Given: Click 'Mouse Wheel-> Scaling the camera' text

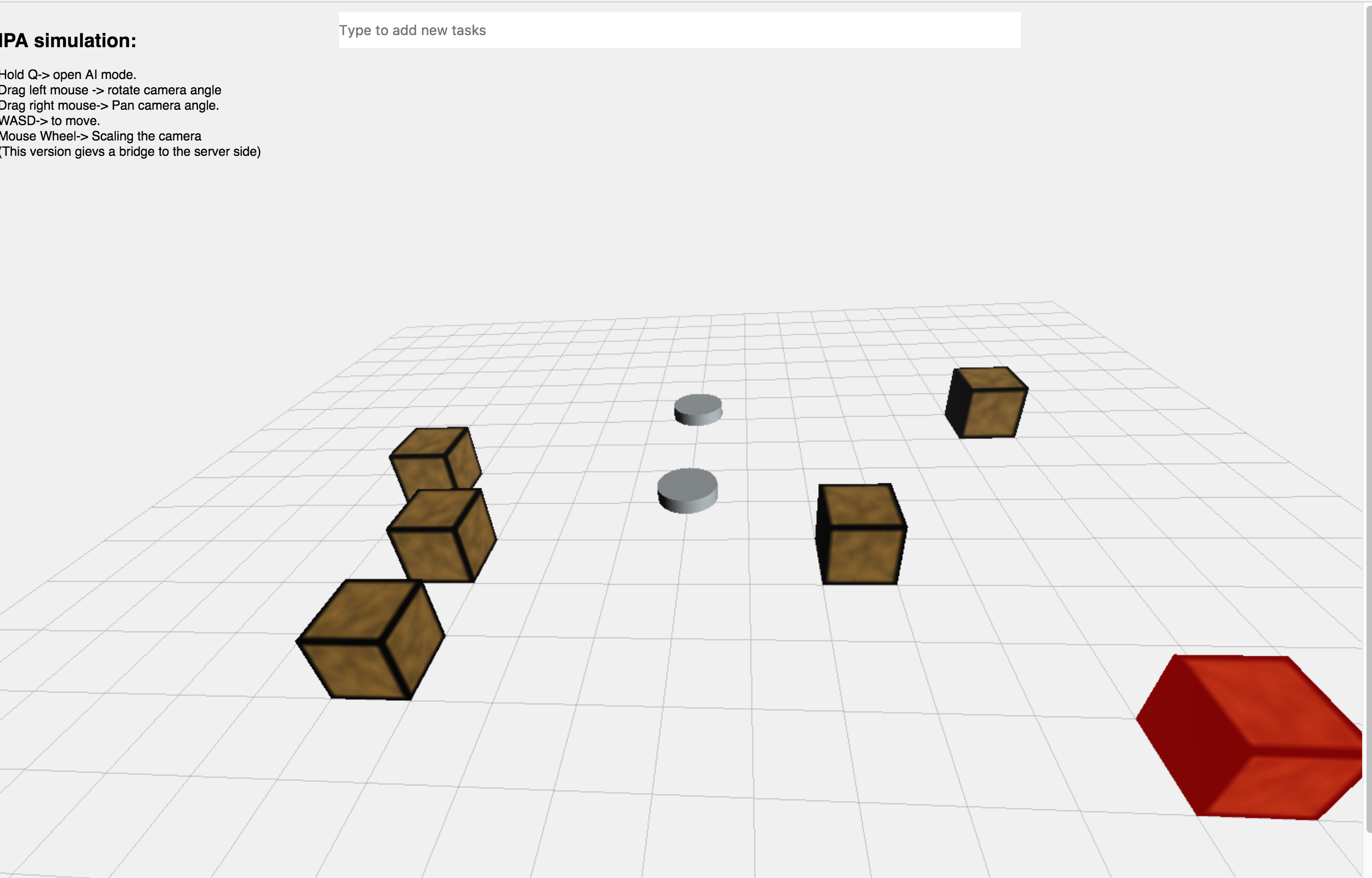Looking at the screenshot, I should tap(101, 136).
